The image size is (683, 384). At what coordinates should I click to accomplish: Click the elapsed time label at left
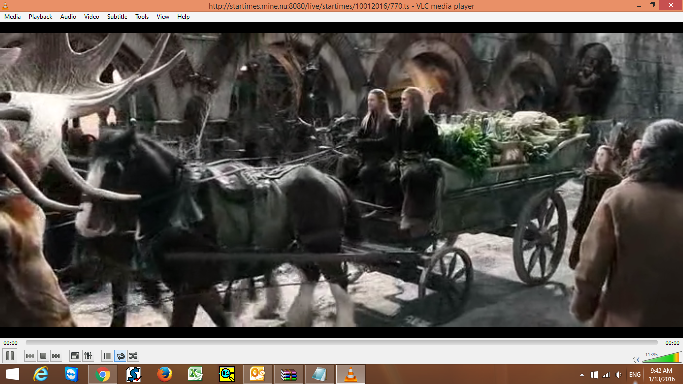pyautogui.click(x=10, y=343)
